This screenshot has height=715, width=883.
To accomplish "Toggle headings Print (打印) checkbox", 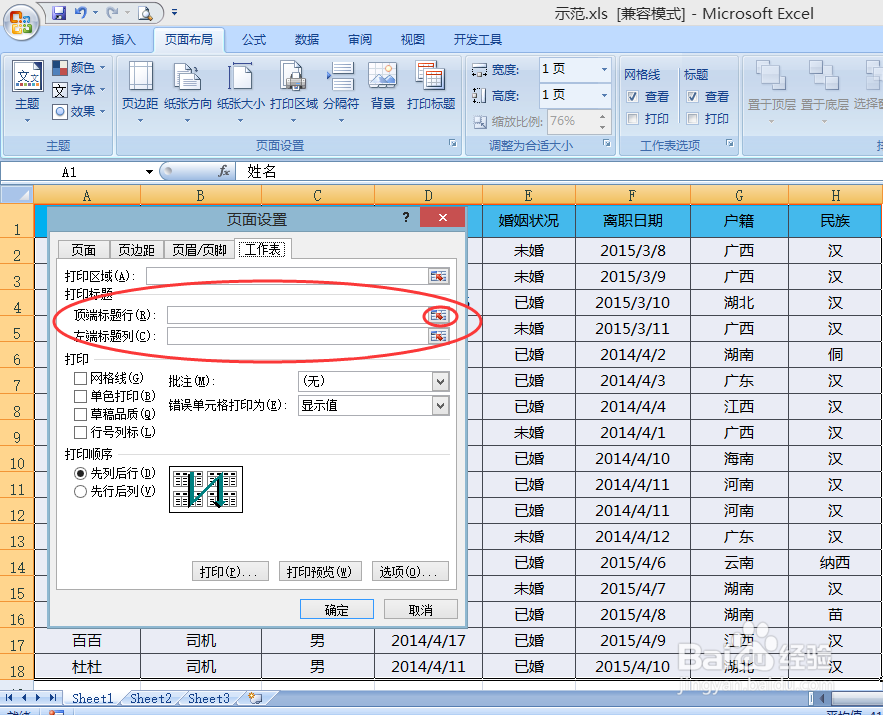I will click(x=693, y=119).
